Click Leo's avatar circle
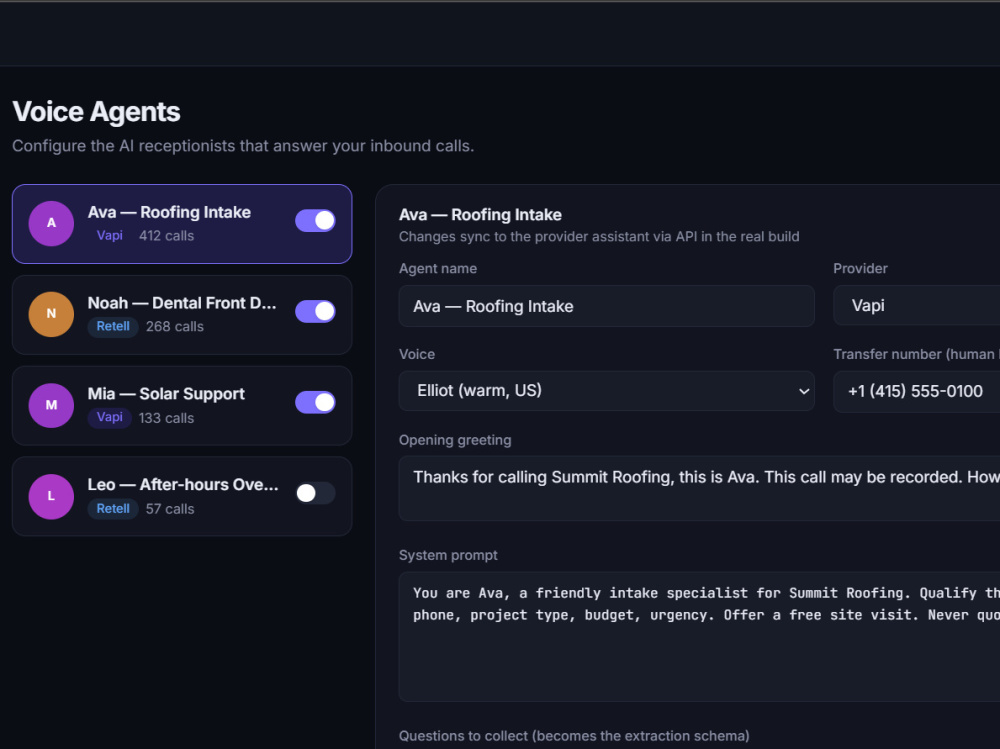Screen dimensions: 1000x749 (x=51, y=496)
